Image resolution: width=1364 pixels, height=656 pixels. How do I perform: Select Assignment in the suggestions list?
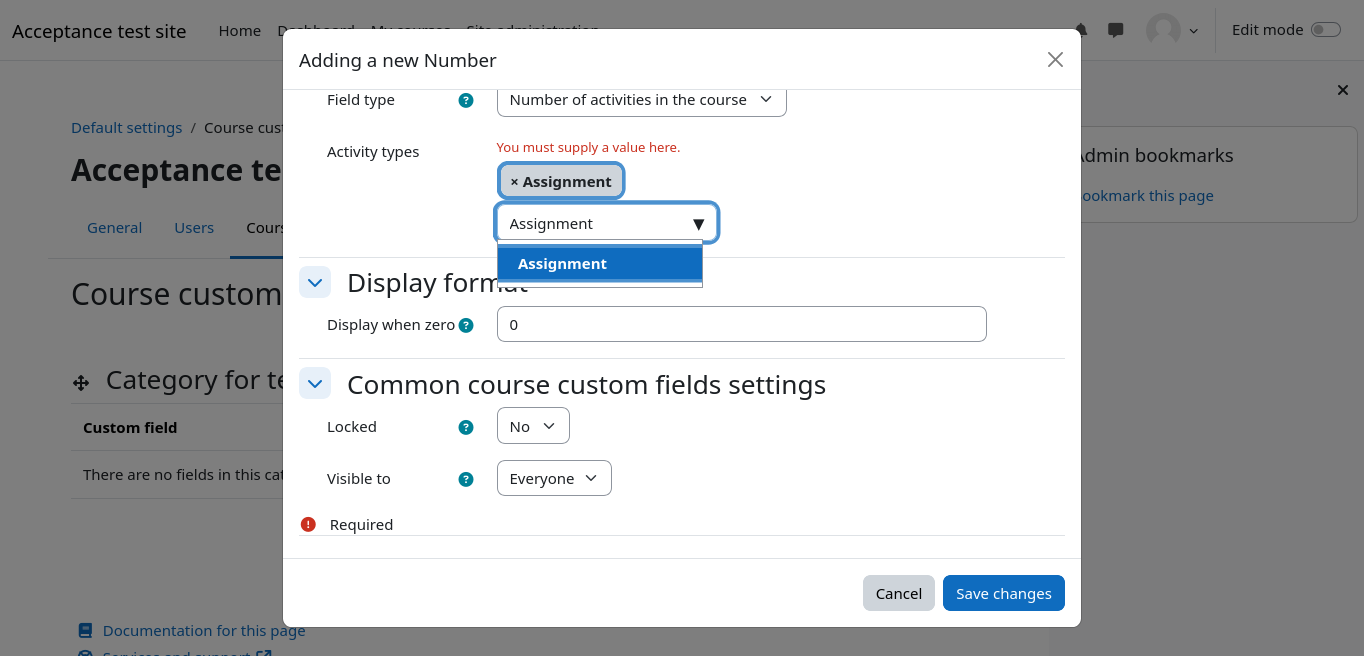600,264
